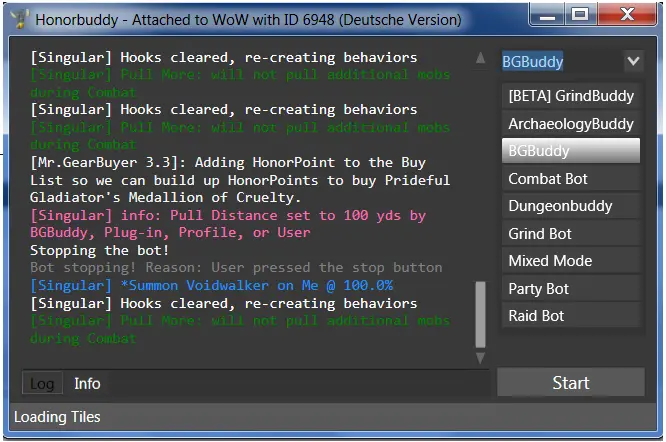Click 'Loading Tiles' status bar text

pyautogui.click(x=57, y=417)
